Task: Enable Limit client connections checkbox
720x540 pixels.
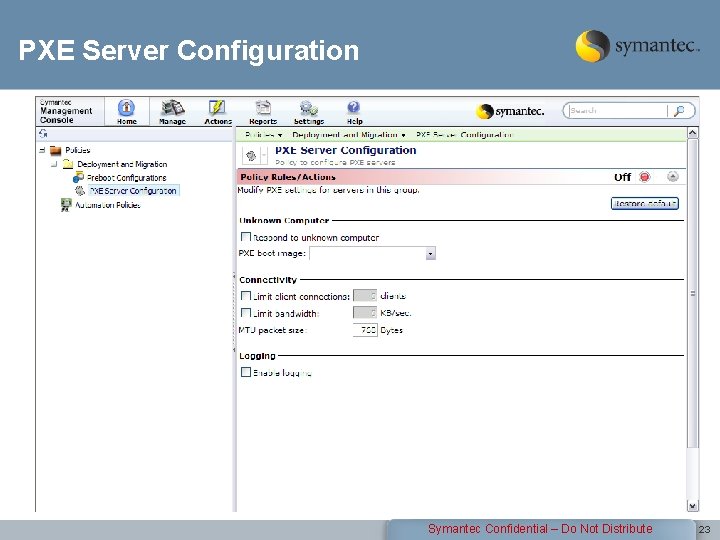Action: pos(246,296)
